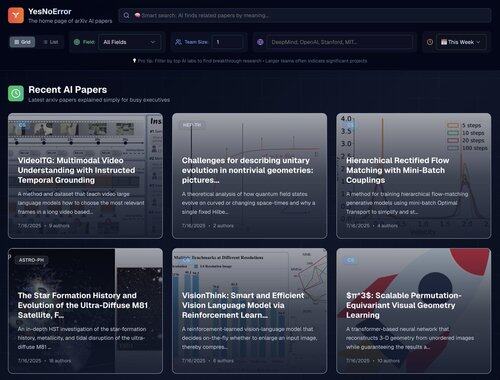Click the DeepMind, OpenAI institution filter field
500x380 pixels.
[339, 42]
